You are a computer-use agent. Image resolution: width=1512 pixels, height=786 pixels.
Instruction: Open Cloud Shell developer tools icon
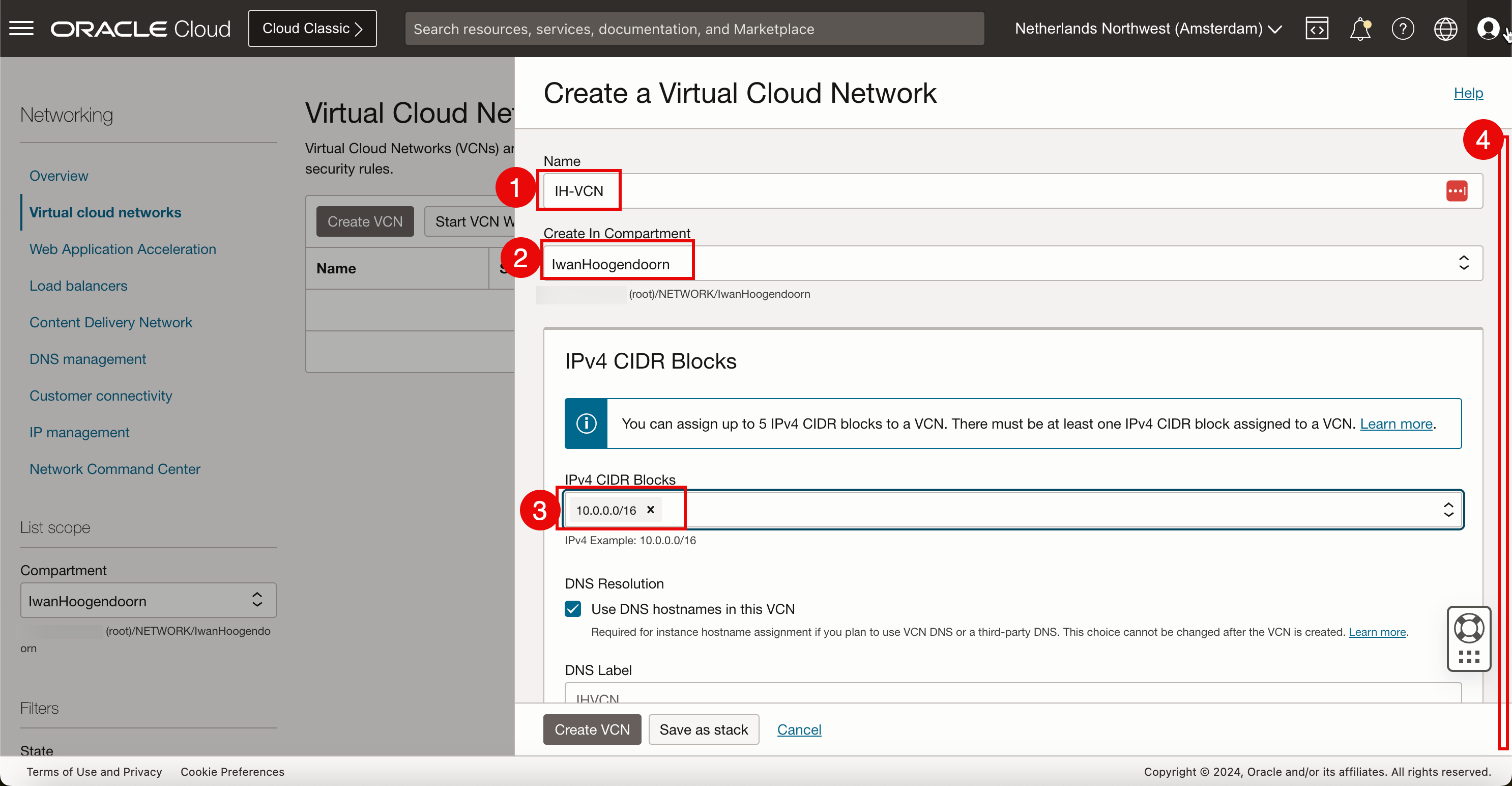point(1317,28)
